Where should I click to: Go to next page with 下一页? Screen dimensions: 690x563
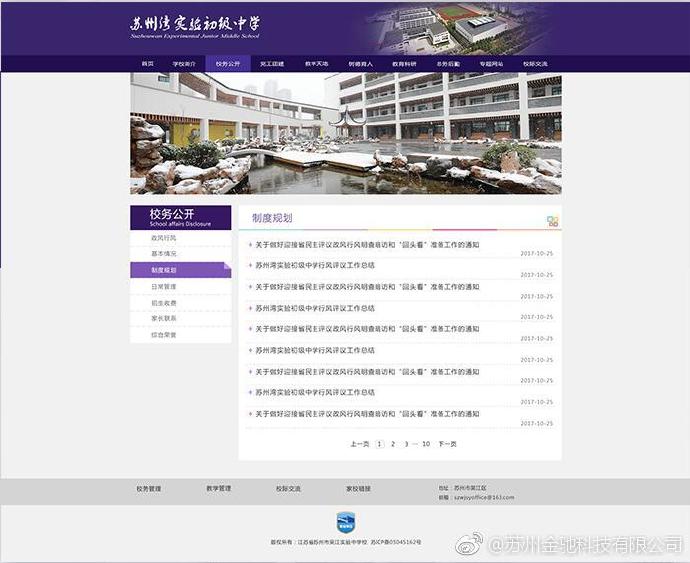(x=447, y=443)
